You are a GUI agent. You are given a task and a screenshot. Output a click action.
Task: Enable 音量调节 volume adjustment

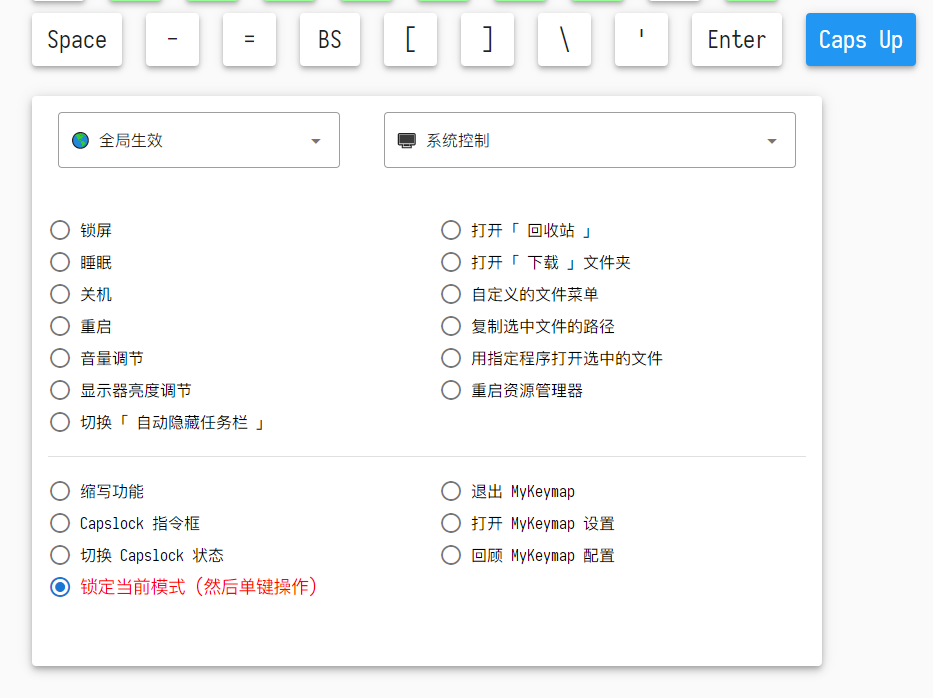pos(60,358)
